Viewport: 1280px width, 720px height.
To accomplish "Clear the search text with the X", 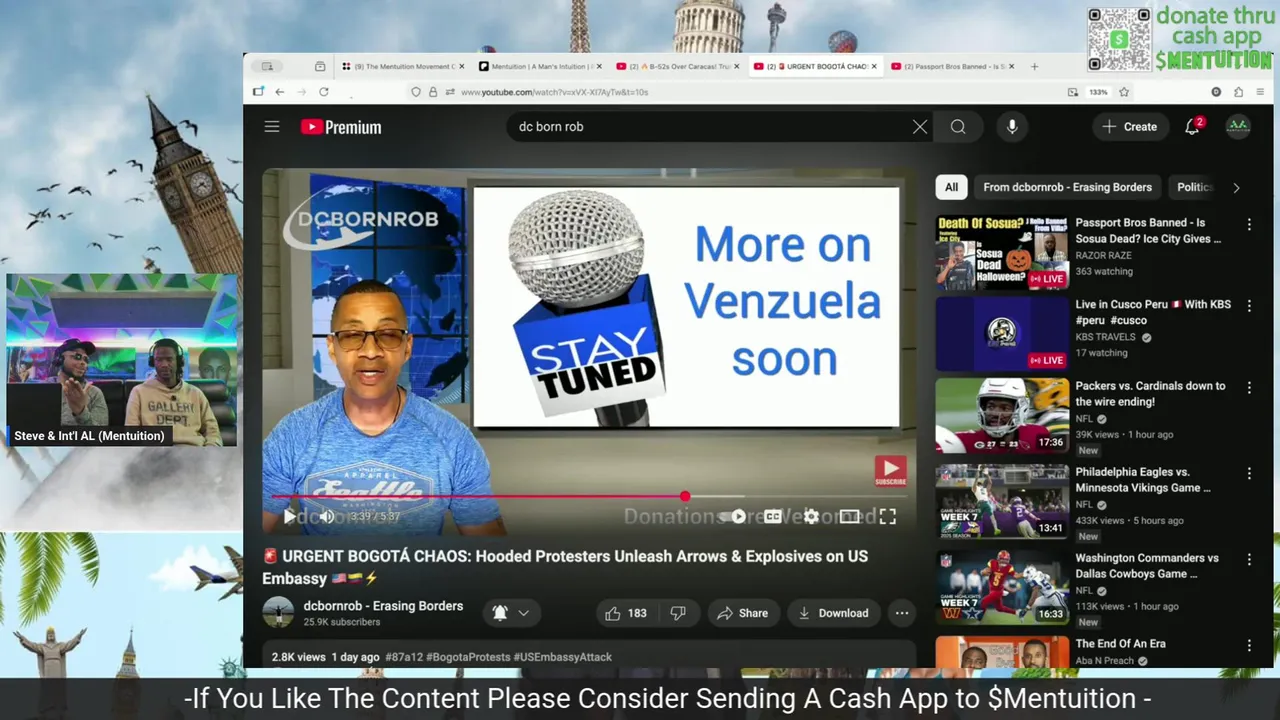I will (x=919, y=127).
